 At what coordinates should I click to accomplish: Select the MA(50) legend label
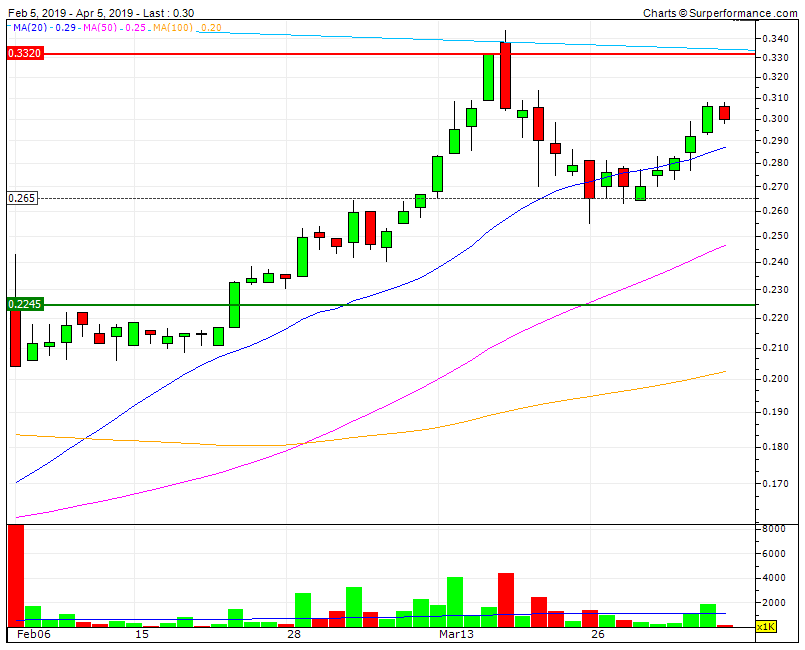click(101, 27)
